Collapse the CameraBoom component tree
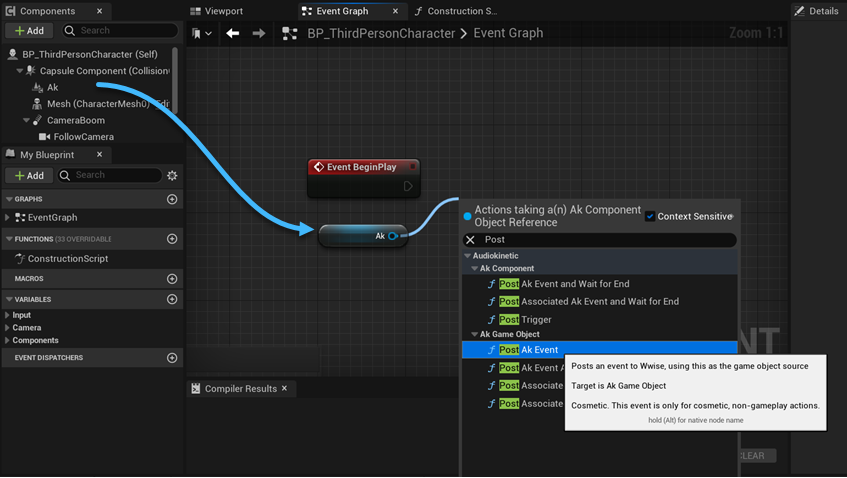Viewport: 847px width, 478px height. point(26,120)
